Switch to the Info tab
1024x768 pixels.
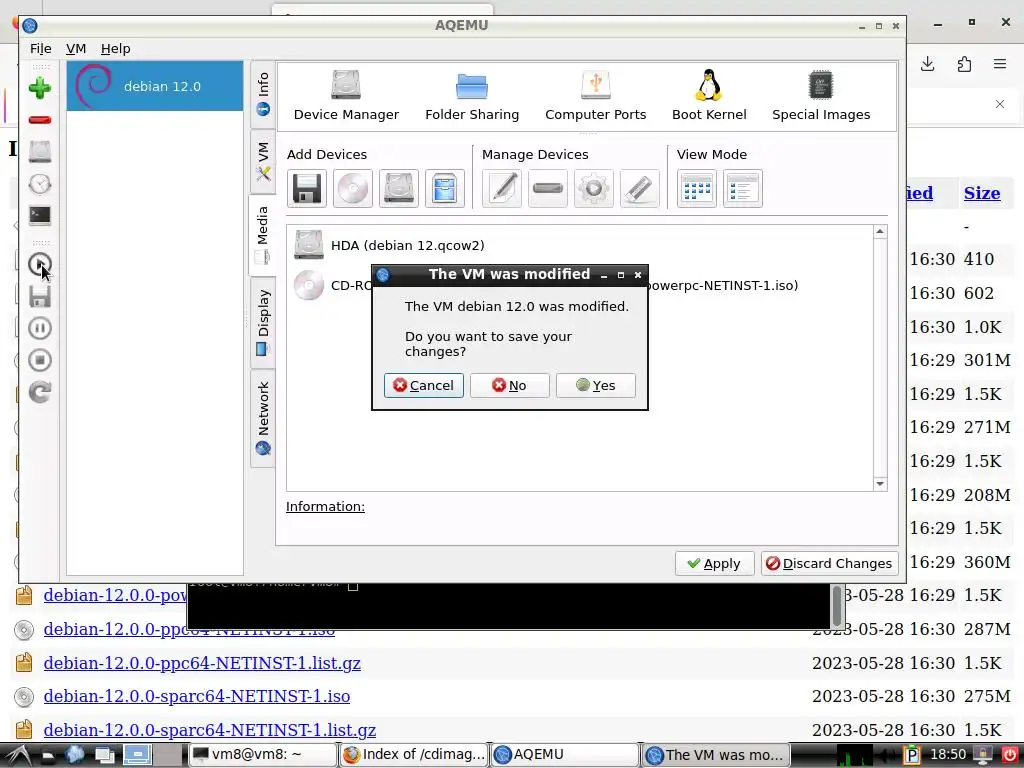[263, 94]
